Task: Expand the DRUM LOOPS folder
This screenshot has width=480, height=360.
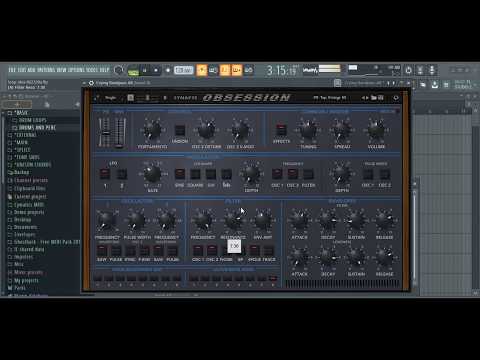Action: point(32,120)
